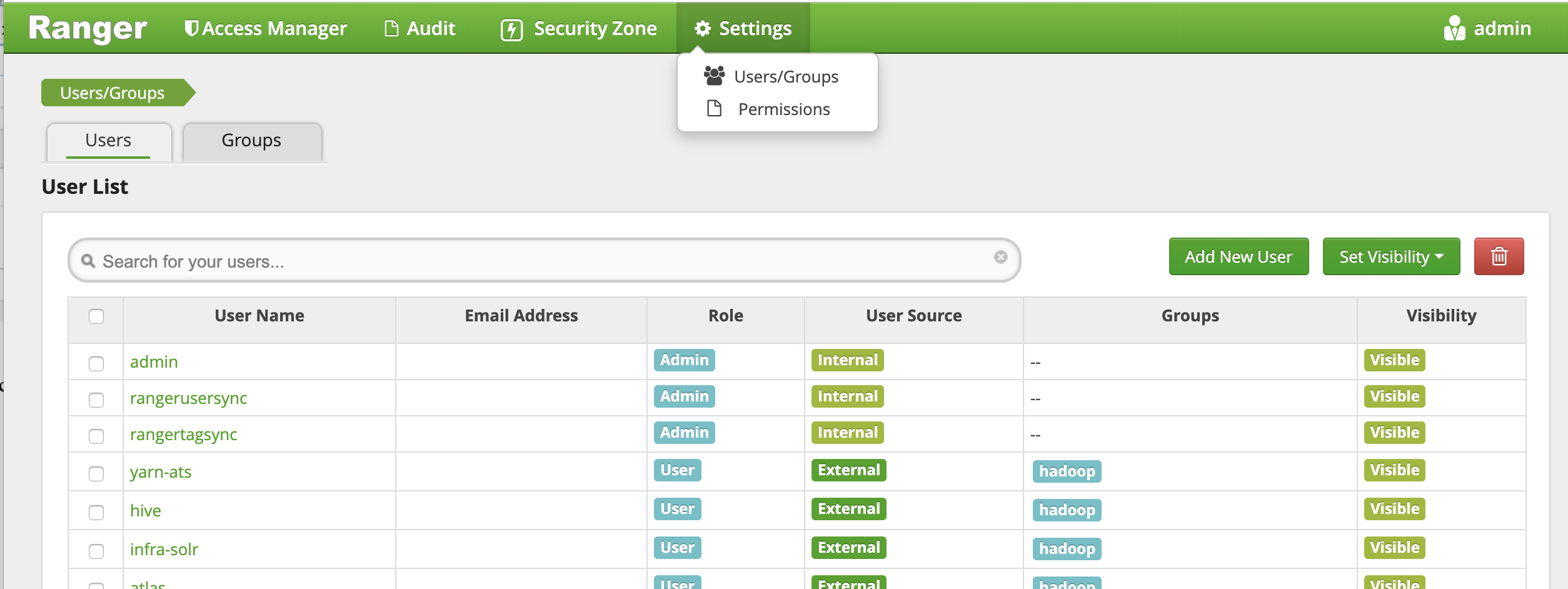Switch to the Groups tab
The width and height of the screenshot is (1568, 589).
click(x=252, y=141)
